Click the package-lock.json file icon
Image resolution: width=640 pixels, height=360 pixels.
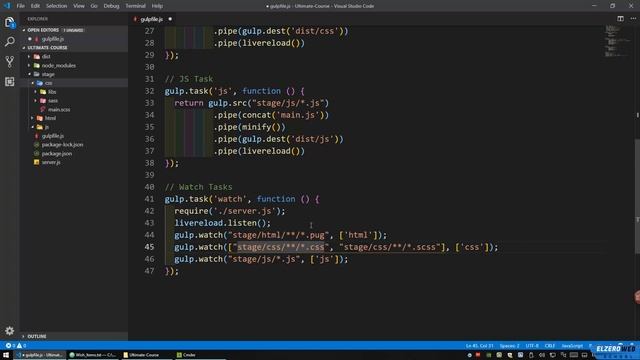(x=37, y=144)
